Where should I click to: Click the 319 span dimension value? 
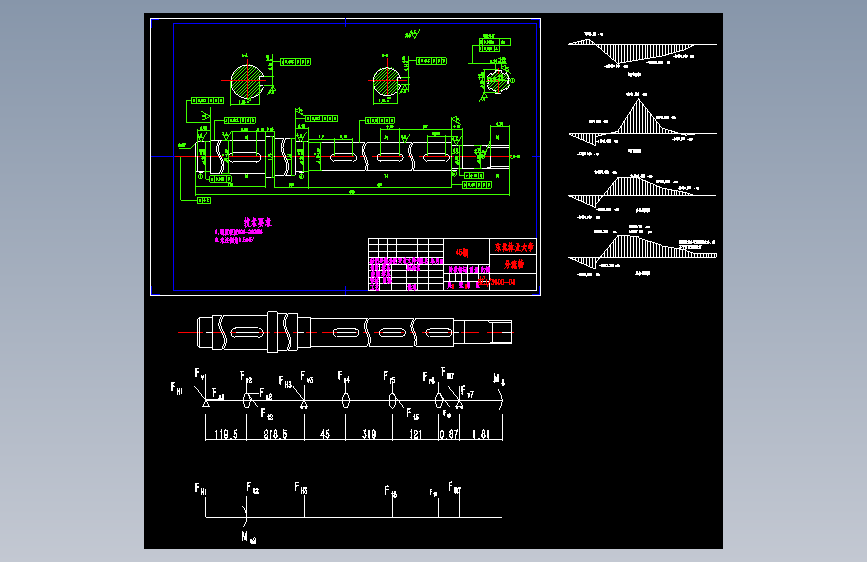tap(369, 434)
